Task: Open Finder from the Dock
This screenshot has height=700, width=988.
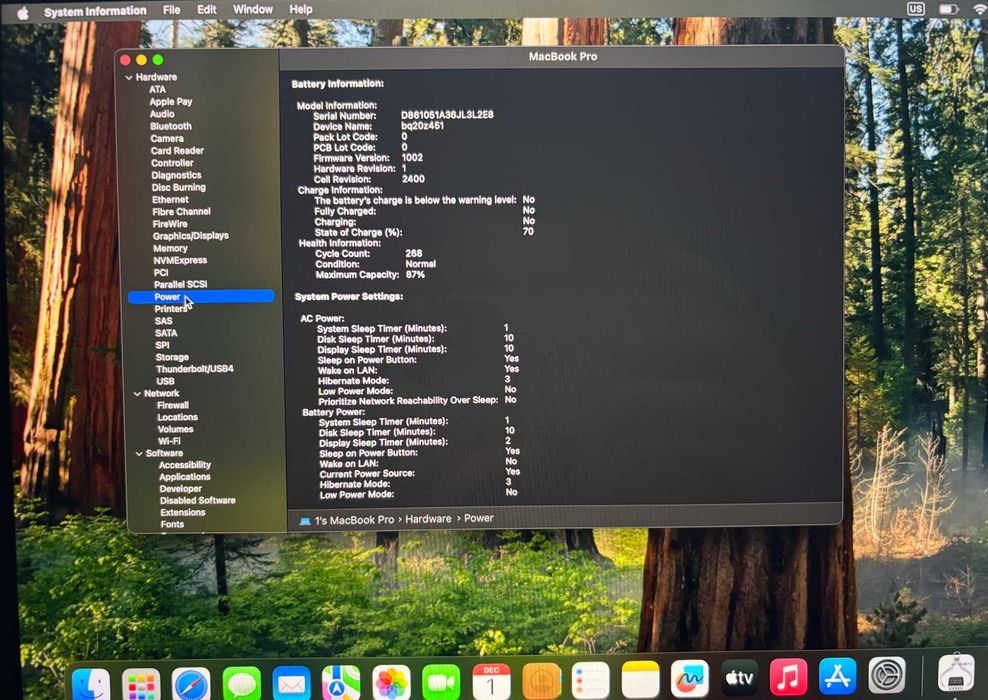Action: pos(91,684)
